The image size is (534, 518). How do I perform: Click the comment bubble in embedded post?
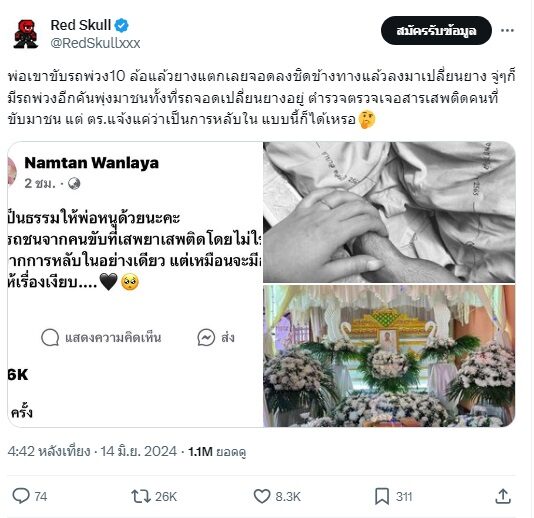[x=50, y=338]
